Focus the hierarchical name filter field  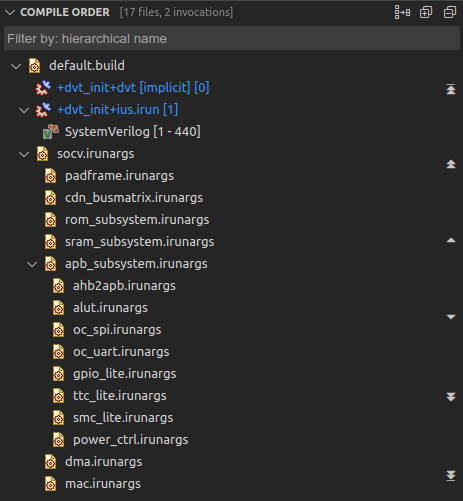point(232,39)
